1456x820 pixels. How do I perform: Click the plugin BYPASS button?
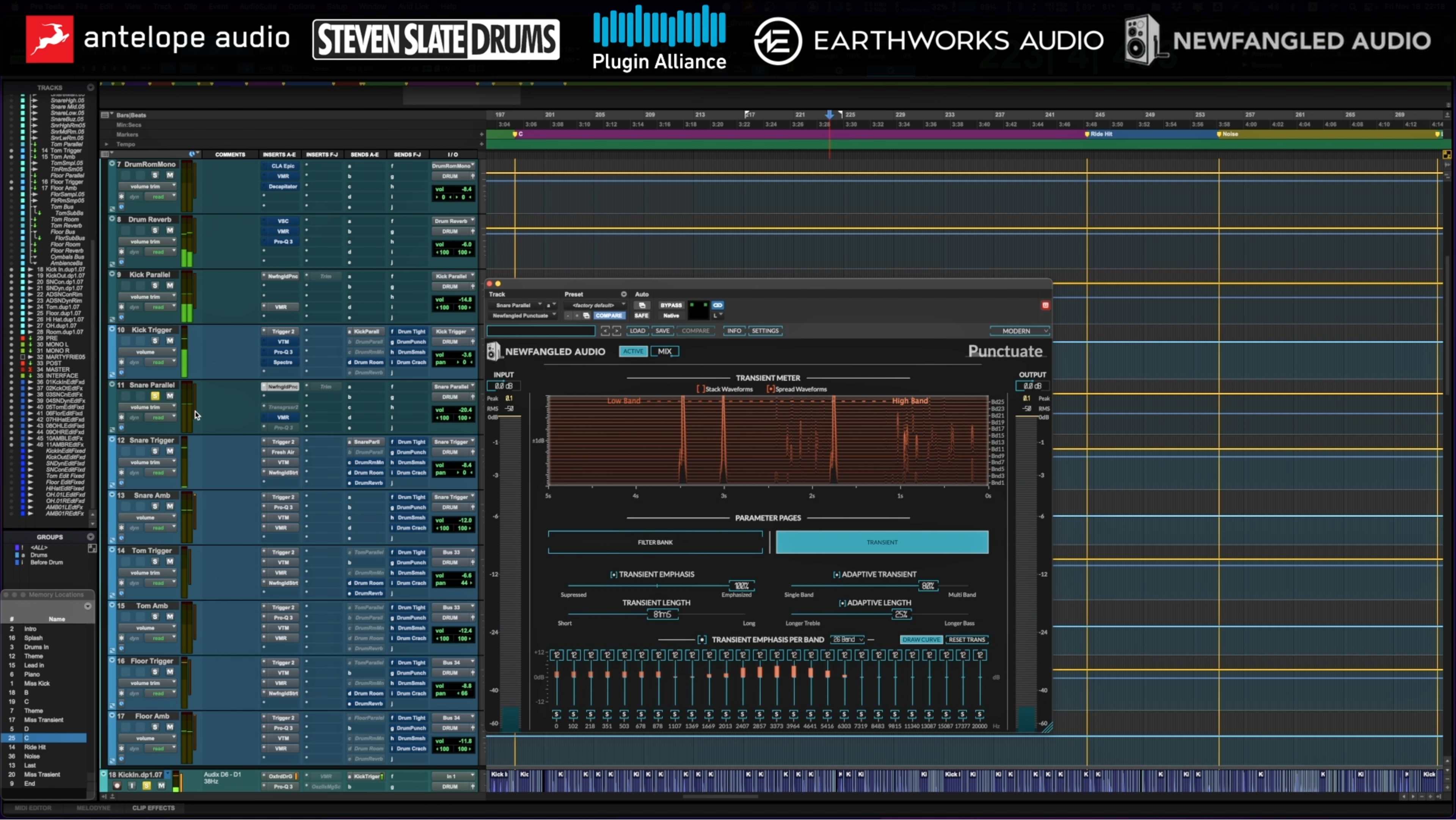click(671, 305)
